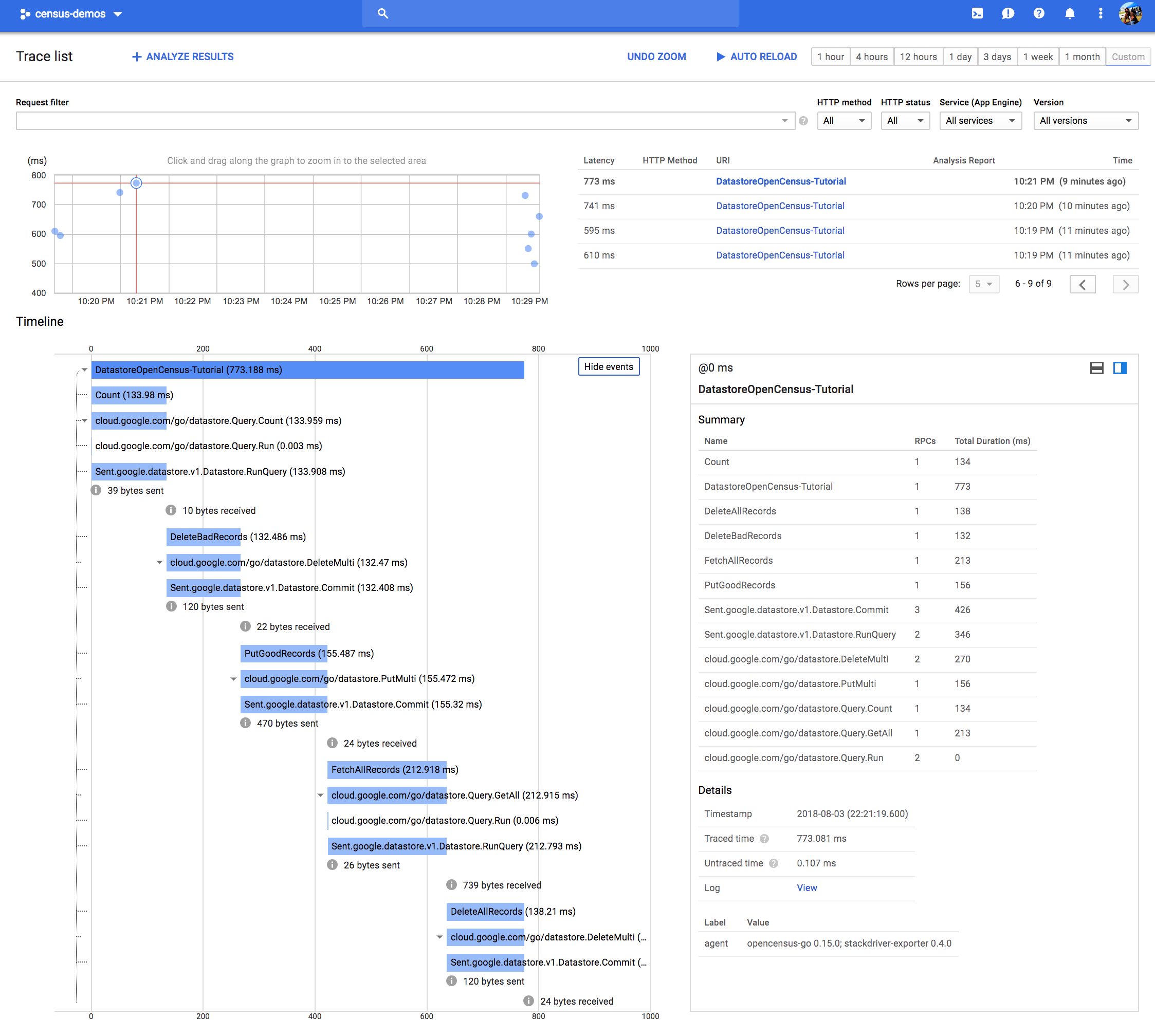1155x1036 pixels.
Task: Open the three-dot settings menu
Action: tap(1101, 13)
